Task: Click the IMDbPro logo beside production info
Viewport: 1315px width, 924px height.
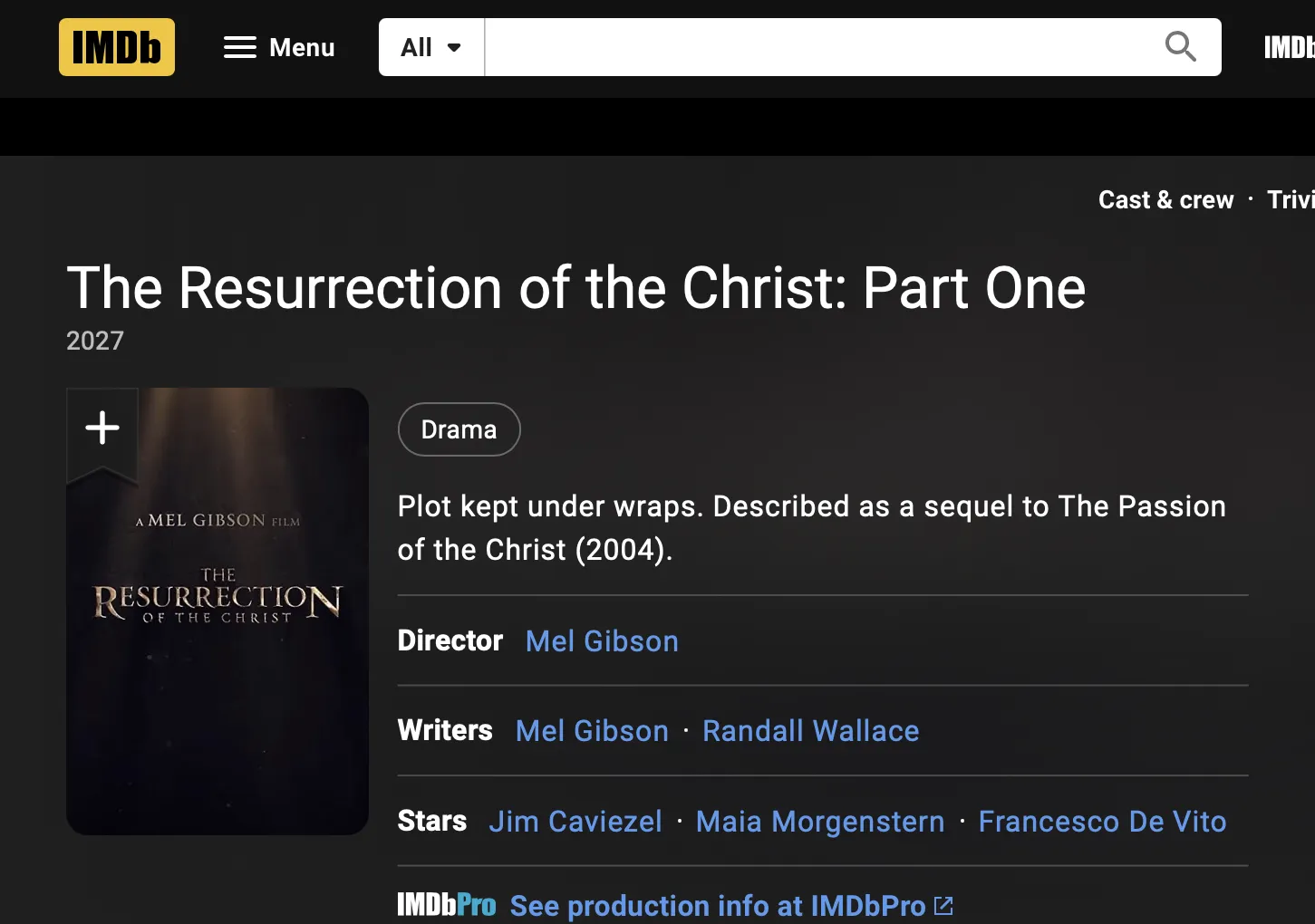Action: pos(447,905)
